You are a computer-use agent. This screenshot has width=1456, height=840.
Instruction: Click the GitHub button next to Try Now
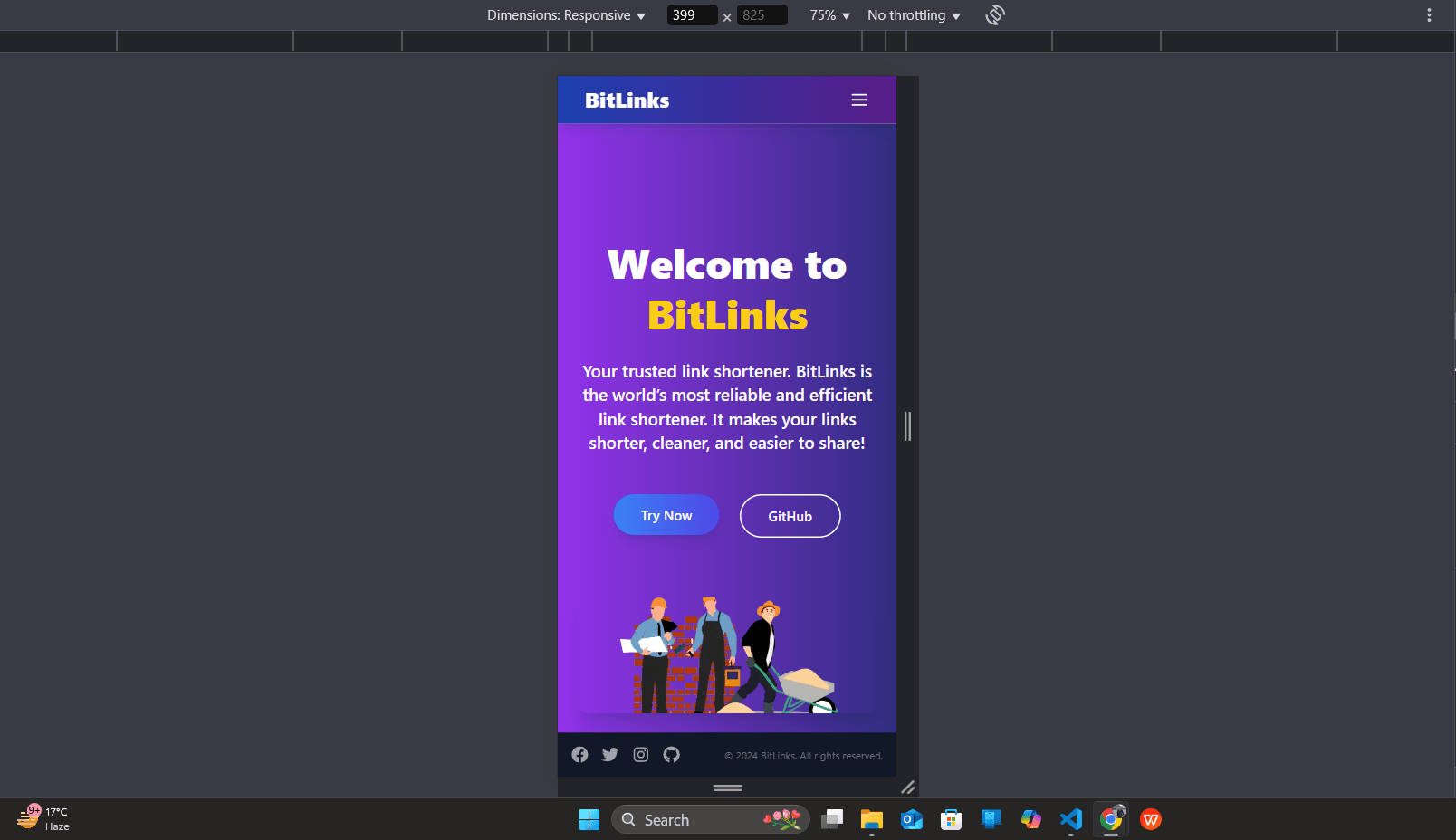[x=789, y=515]
